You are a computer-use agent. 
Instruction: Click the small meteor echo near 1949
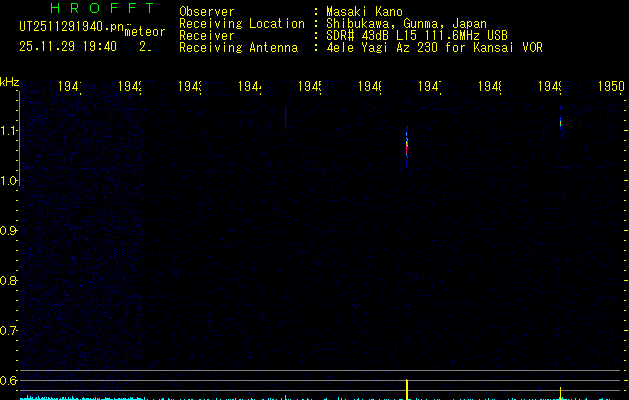coord(560,122)
